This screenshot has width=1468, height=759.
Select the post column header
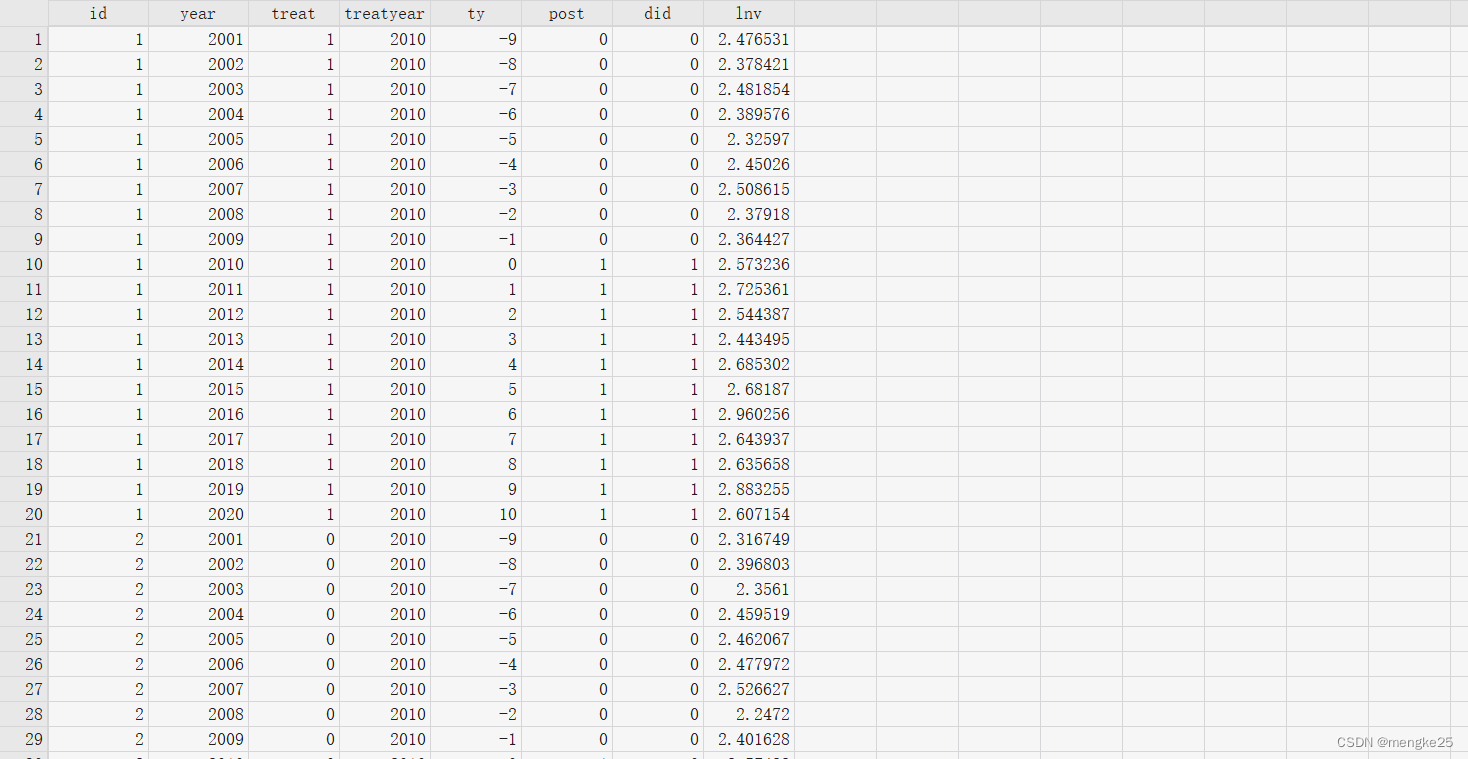click(x=567, y=14)
